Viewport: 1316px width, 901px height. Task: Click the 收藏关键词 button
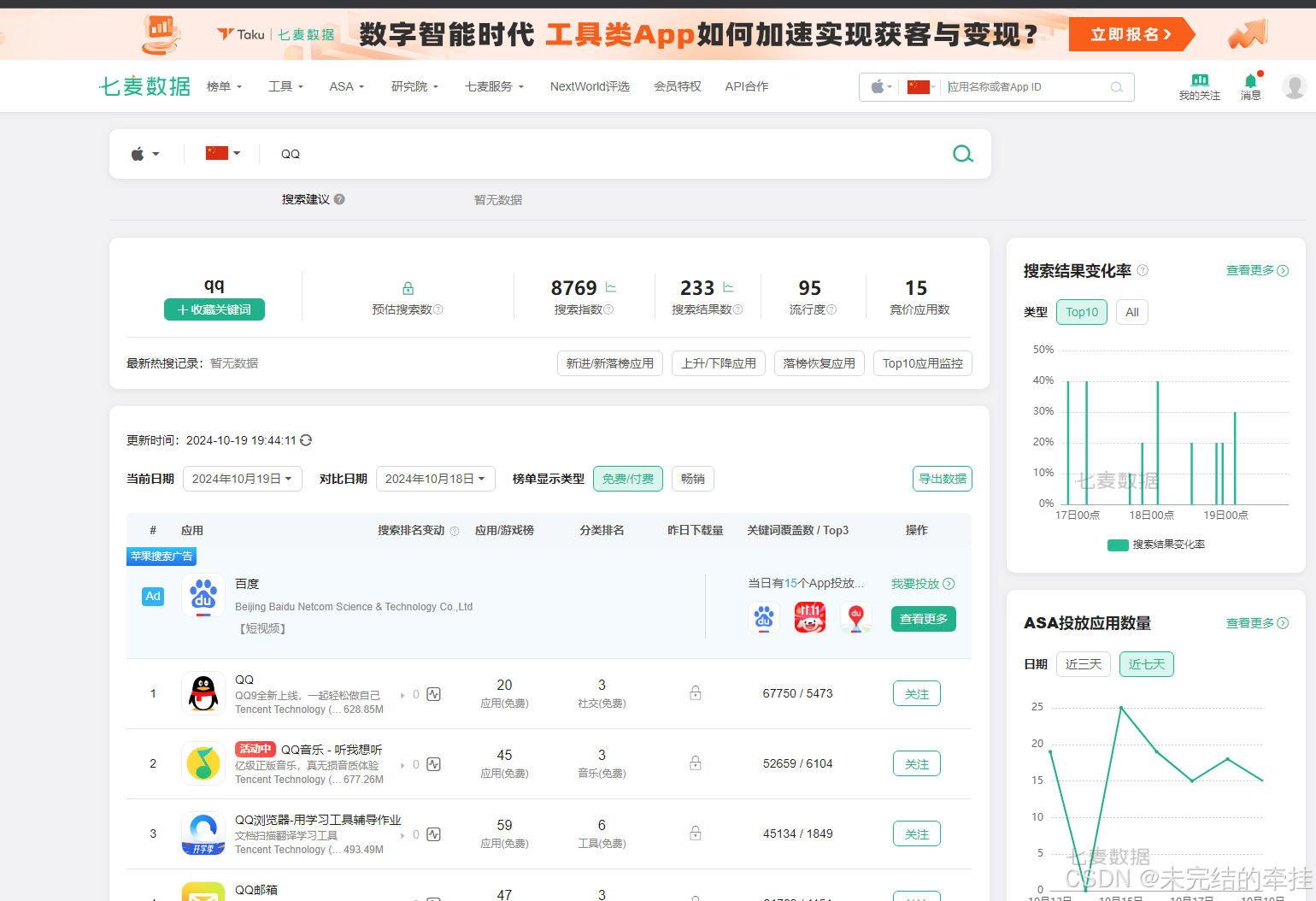click(214, 309)
